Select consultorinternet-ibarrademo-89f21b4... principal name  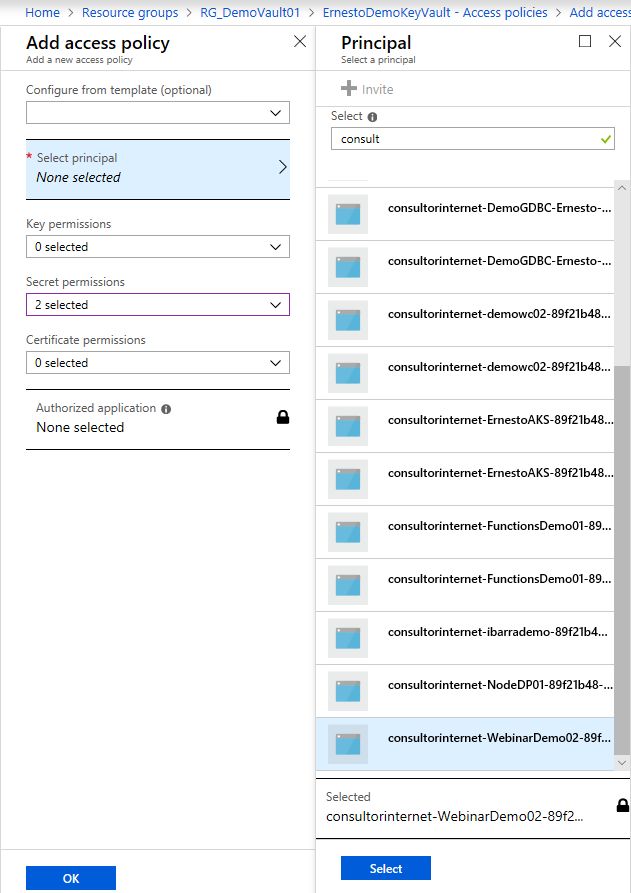[498, 632]
